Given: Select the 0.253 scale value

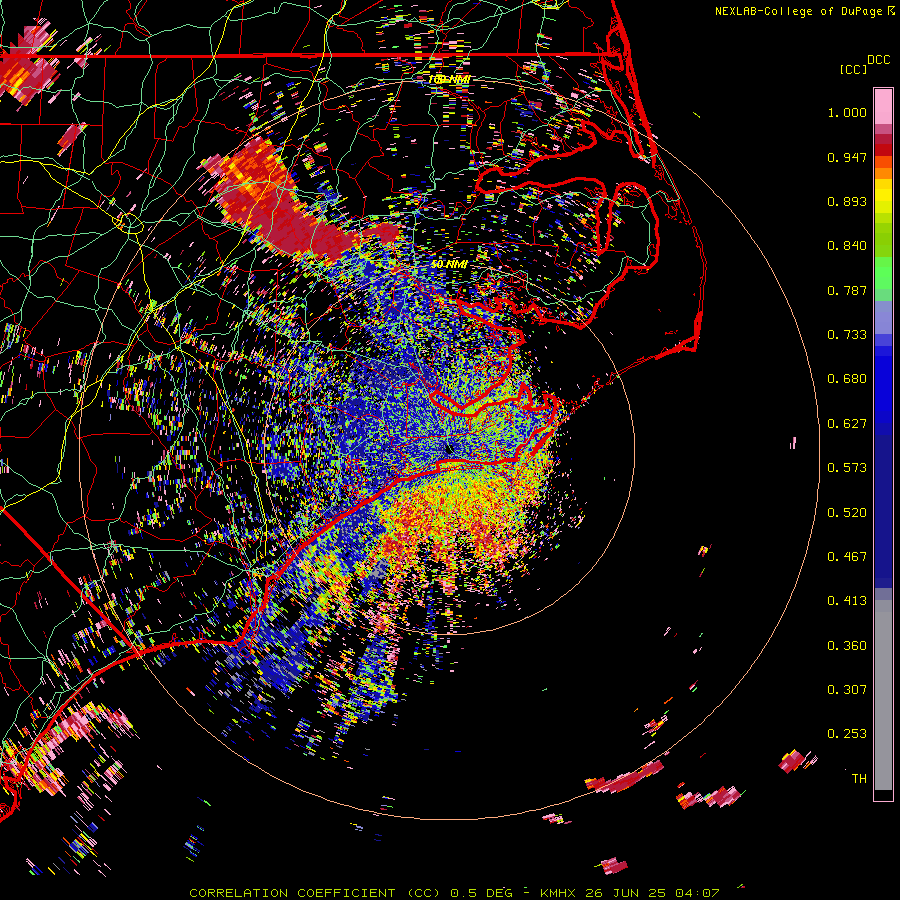Looking at the screenshot, I should pos(847,734).
